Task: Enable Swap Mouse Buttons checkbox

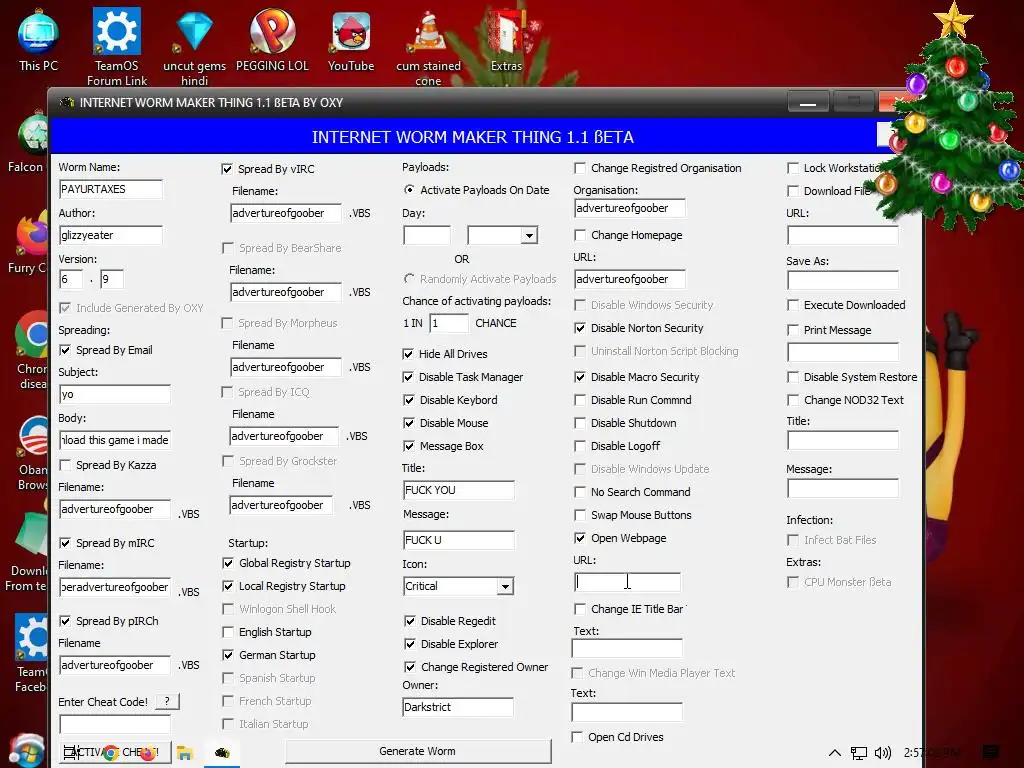Action: [x=579, y=515]
